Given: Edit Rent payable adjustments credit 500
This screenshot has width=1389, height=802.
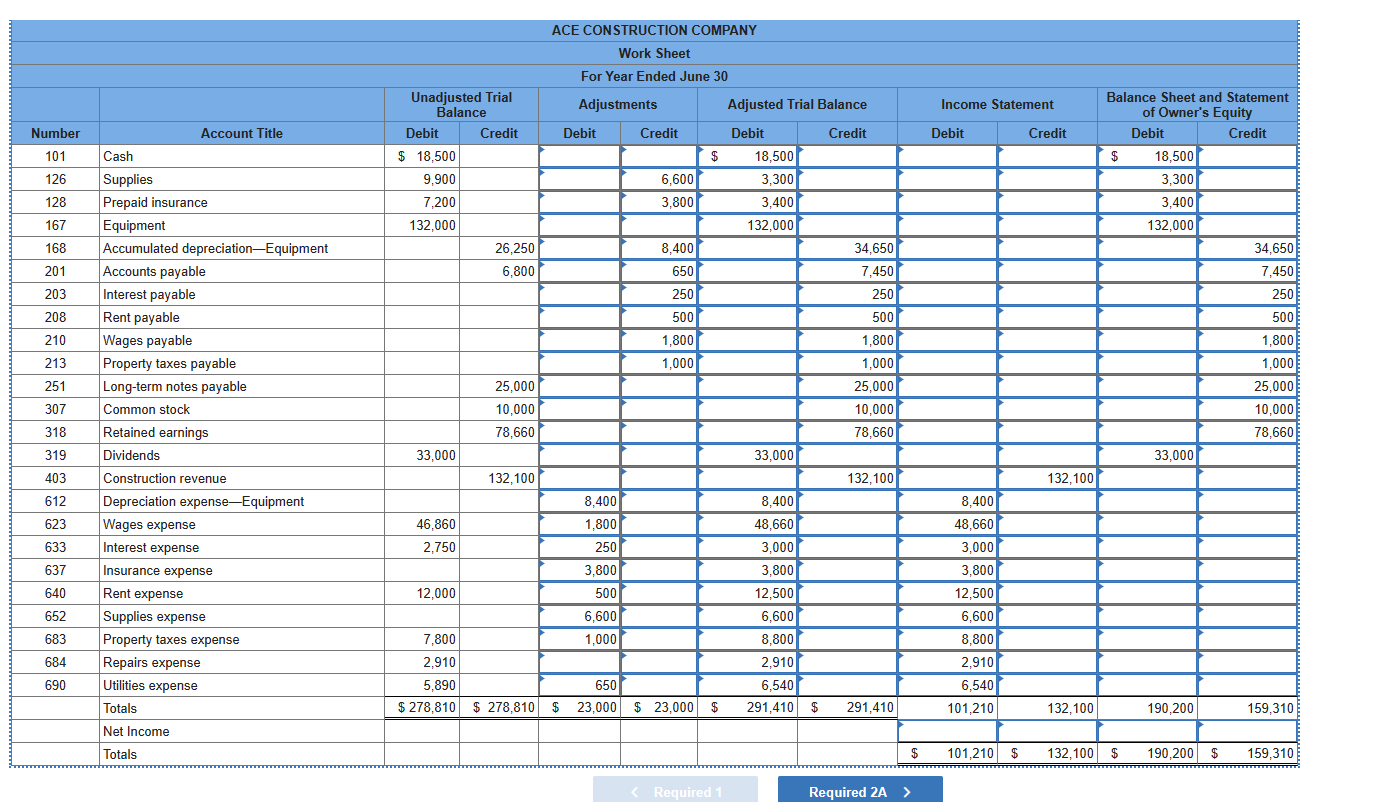Looking at the screenshot, I should click(658, 317).
